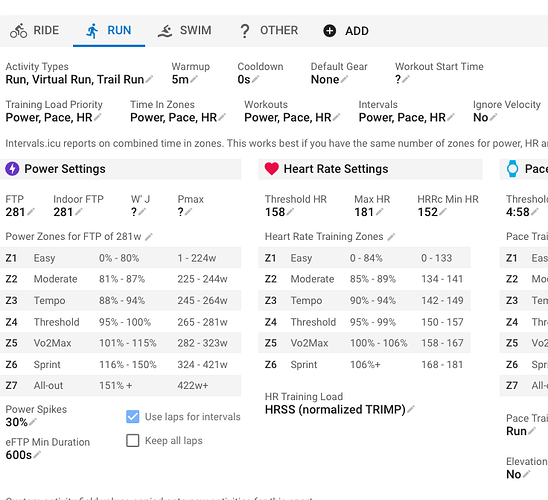
Task: Open Training Load Priority selection
Action: pos(53,117)
